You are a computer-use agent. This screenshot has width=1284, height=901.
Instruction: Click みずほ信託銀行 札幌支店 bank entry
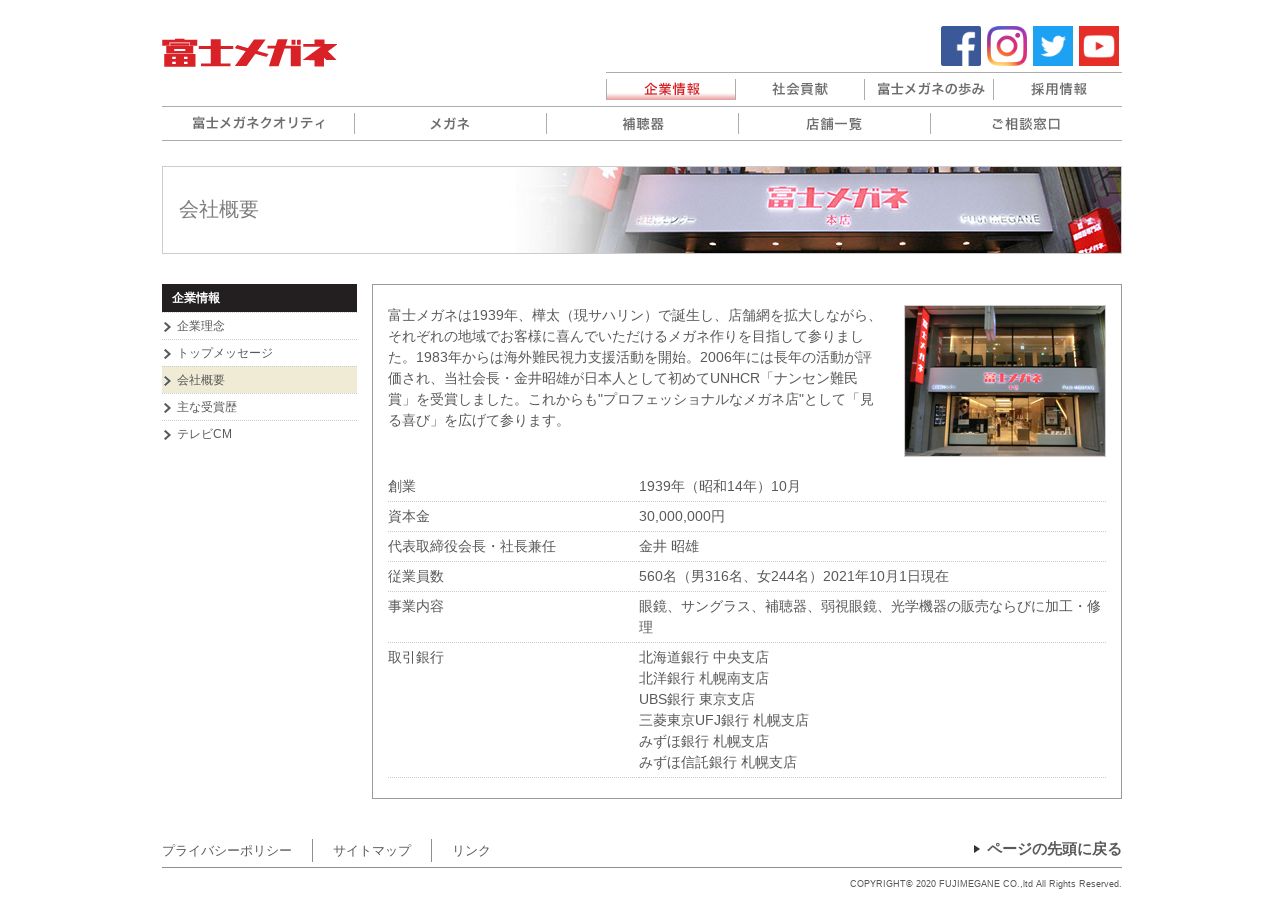(x=718, y=763)
